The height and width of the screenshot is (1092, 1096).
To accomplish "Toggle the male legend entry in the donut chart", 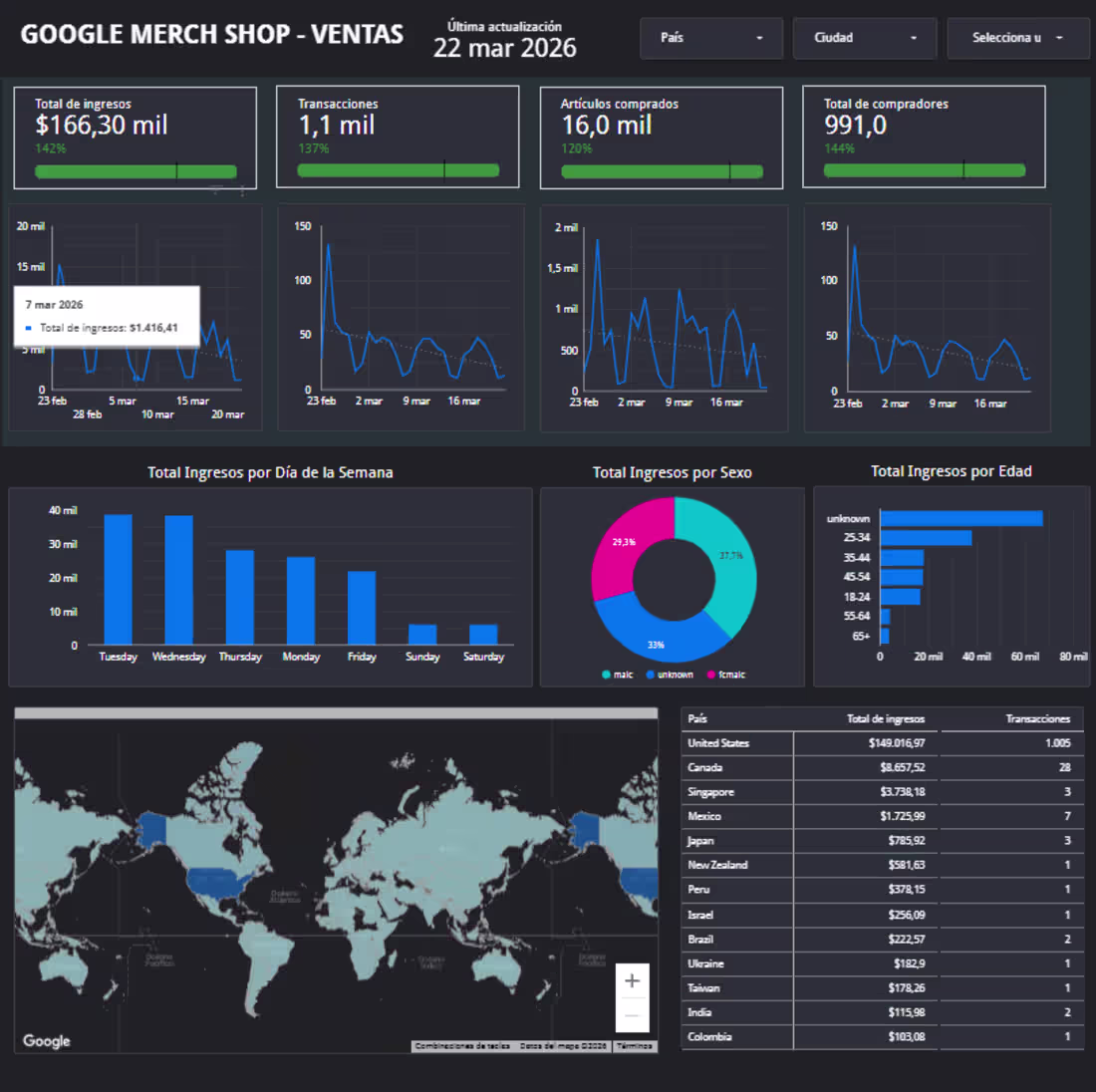I will coord(618,675).
